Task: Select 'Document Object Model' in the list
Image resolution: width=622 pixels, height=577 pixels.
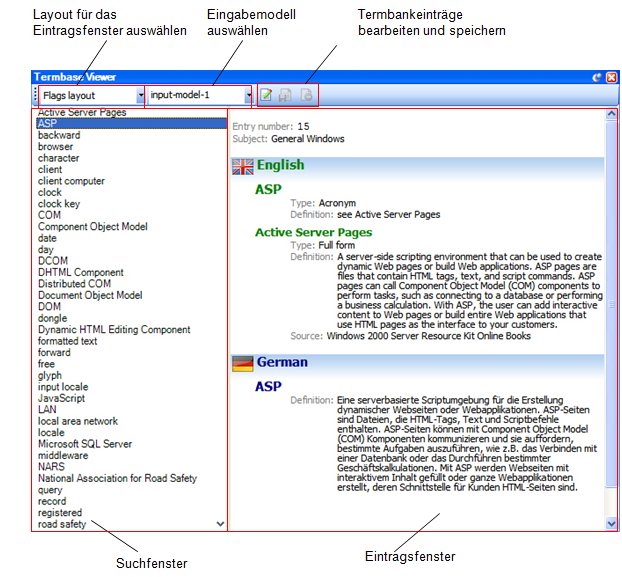Action: 90,295
